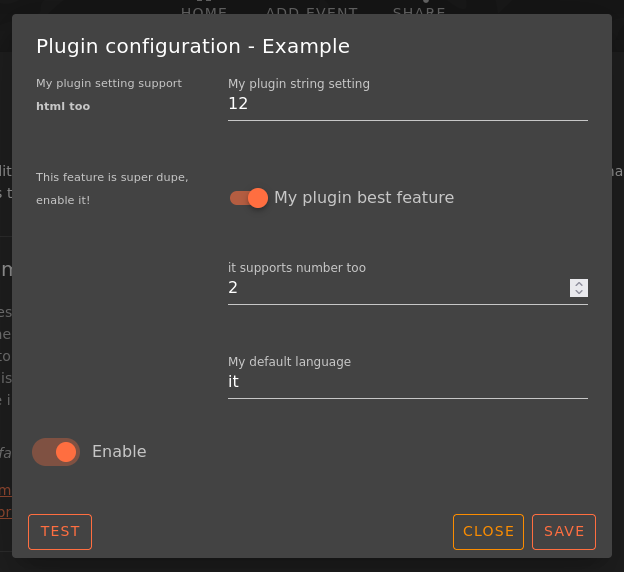Click the My plugin best feature label
Screen dimensions: 624x572
pyautogui.click(x=364, y=198)
